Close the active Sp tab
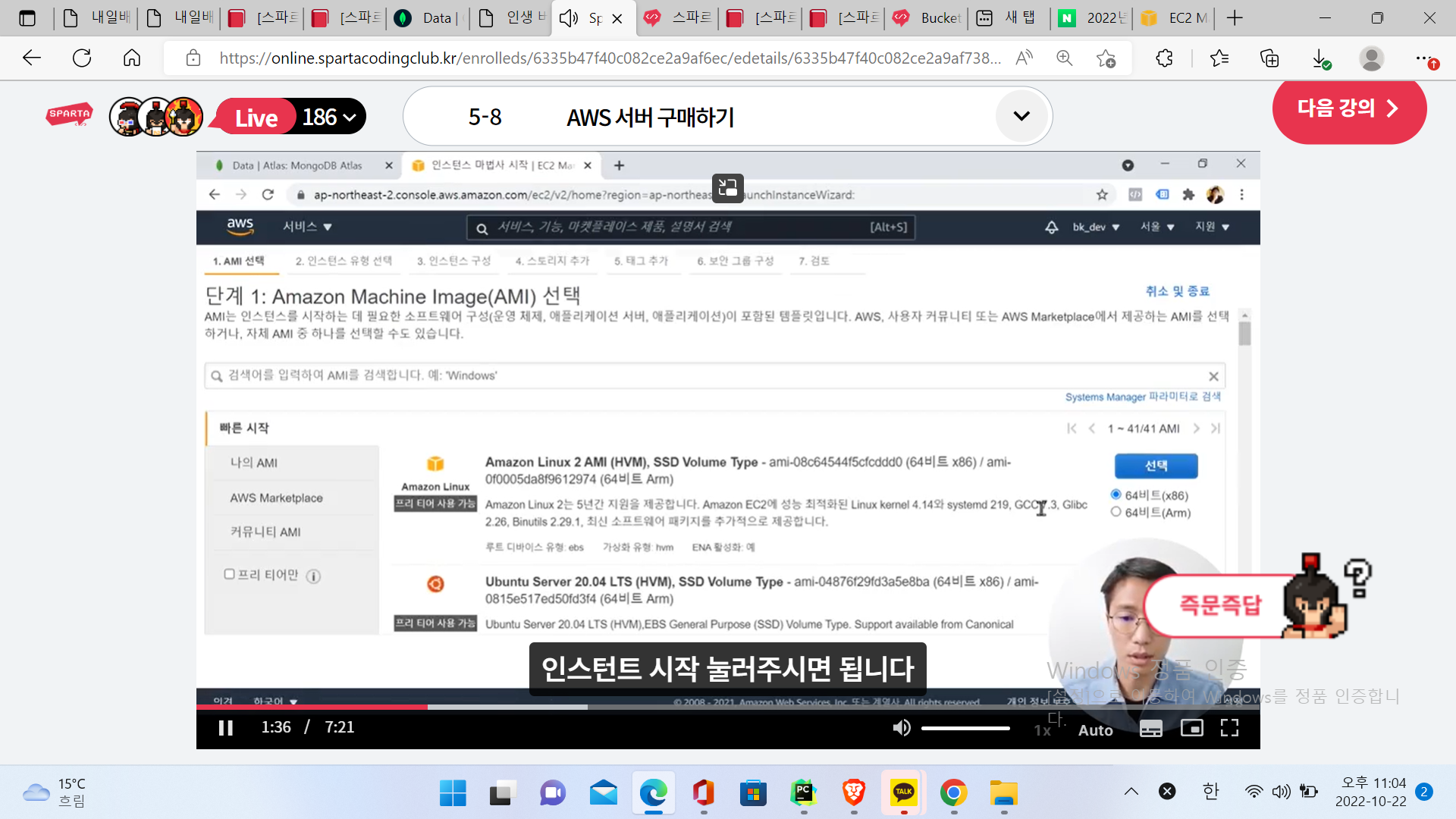The image size is (1456, 819). click(617, 18)
